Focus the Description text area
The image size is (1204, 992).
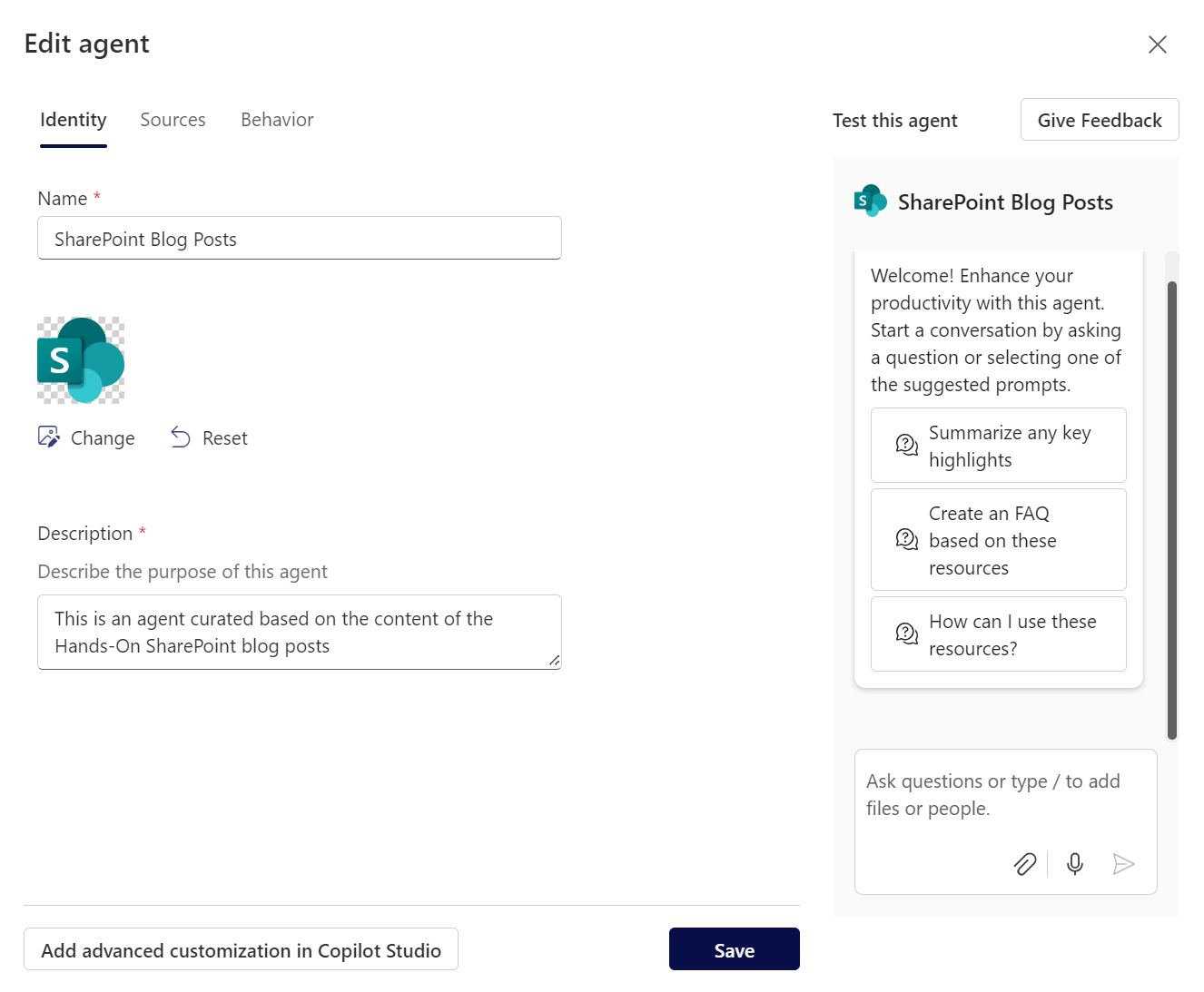click(300, 633)
